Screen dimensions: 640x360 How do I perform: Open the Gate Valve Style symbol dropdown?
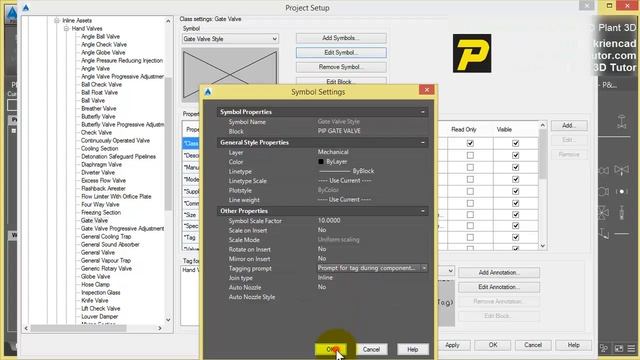275,39
